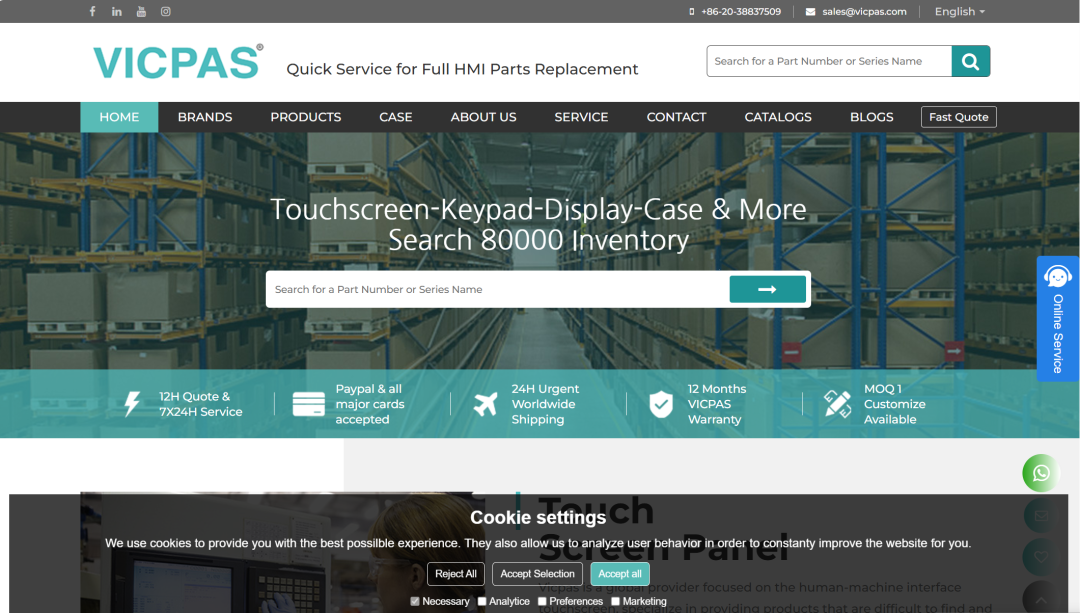Click the airplane shipping icon
Viewport: 1080px width, 613px height.
(486, 404)
